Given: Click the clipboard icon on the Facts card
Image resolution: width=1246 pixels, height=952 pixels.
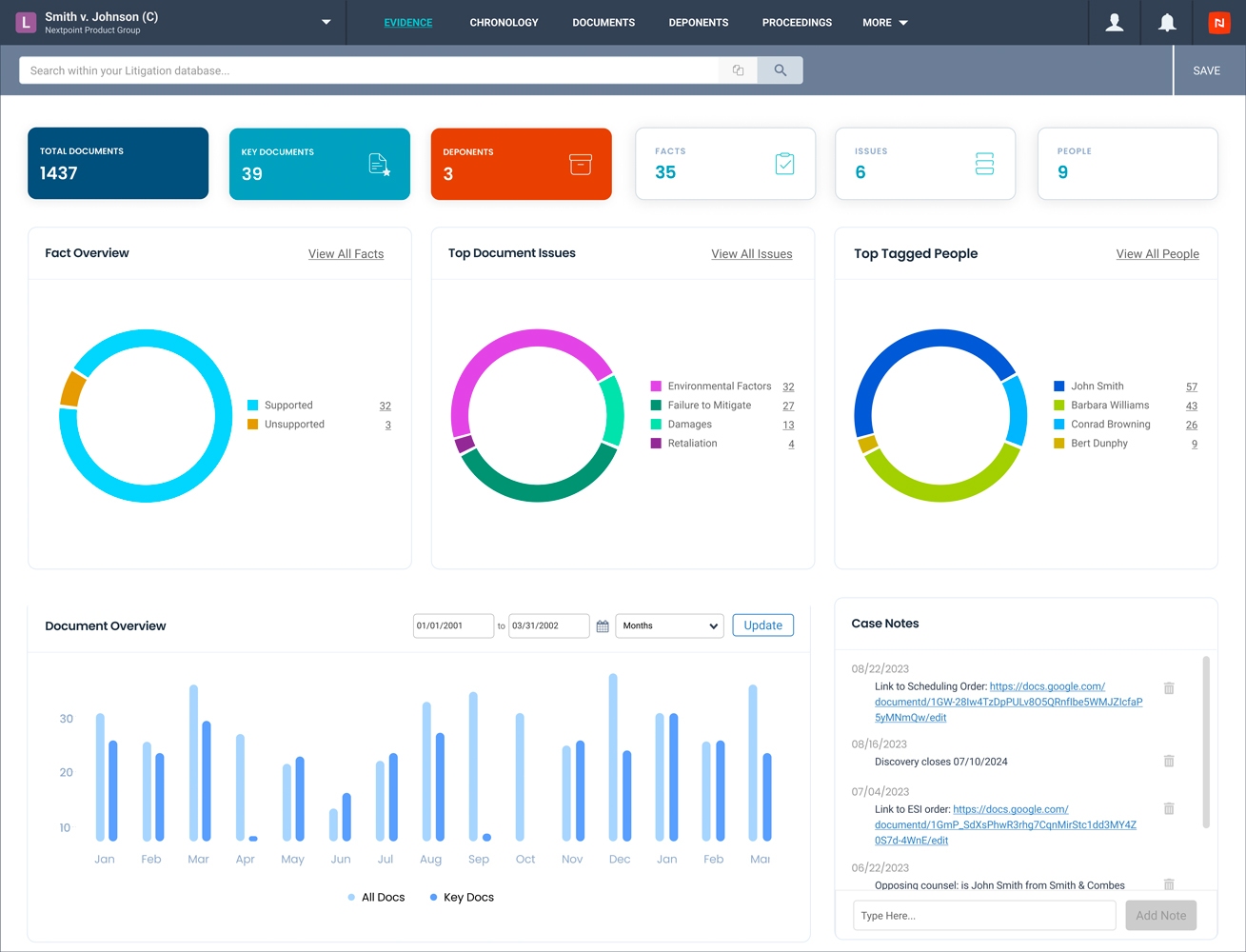Looking at the screenshot, I should click(x=784, y=163).
